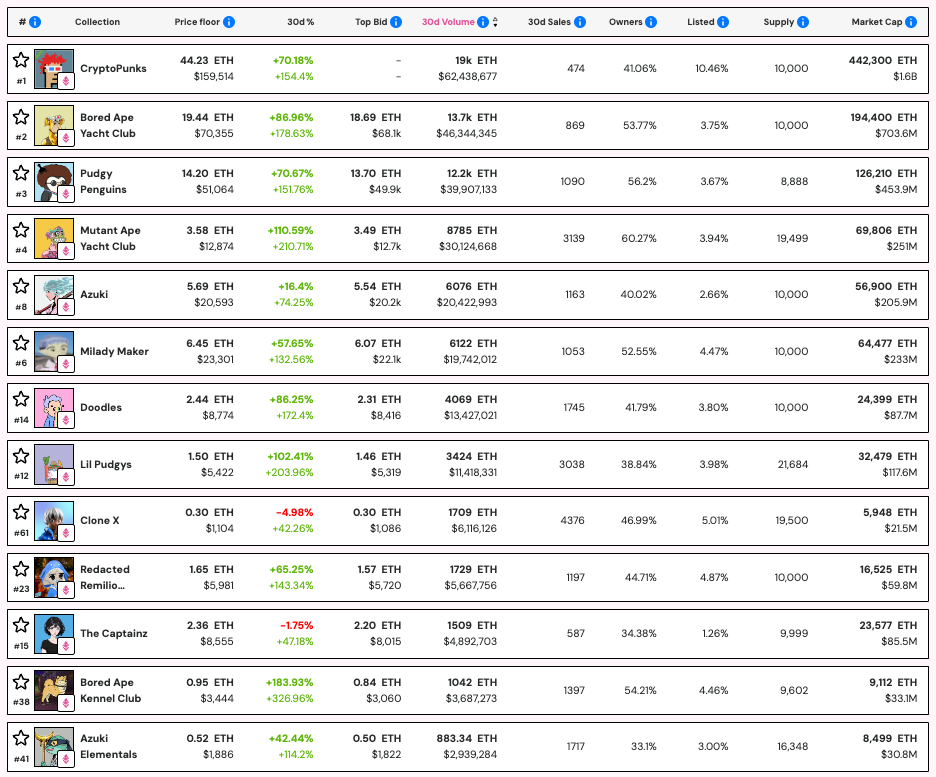Screen dimensions: 936x777
Task: Favorite CryptoPunks with its star
Action: click(21, 60)
